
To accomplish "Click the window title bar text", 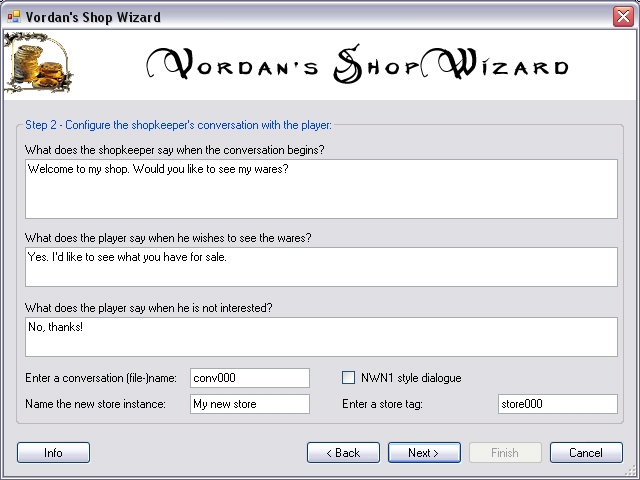I will click(93, 16).
